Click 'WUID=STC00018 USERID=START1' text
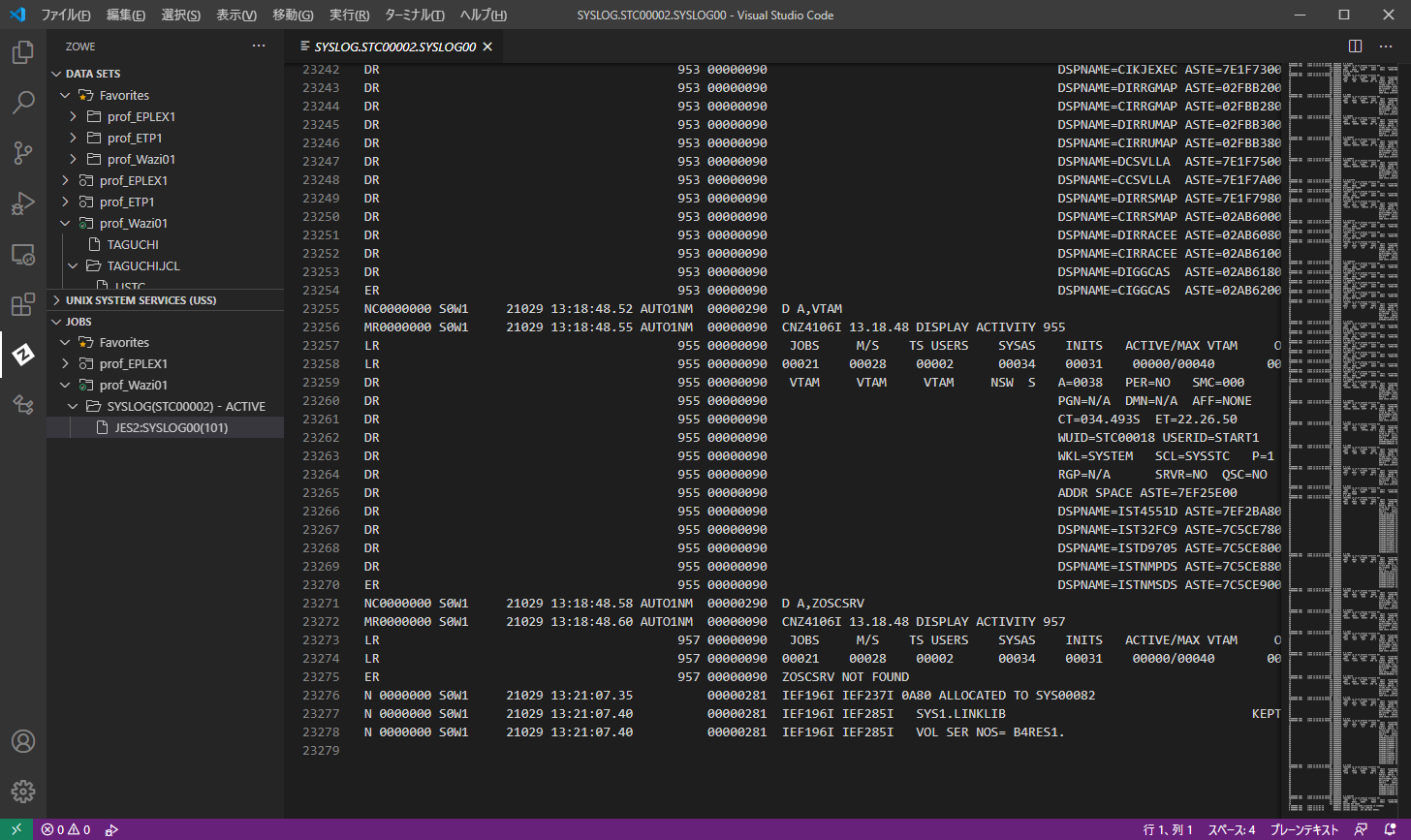The image size is (1411, 840). pos(1158,437)
